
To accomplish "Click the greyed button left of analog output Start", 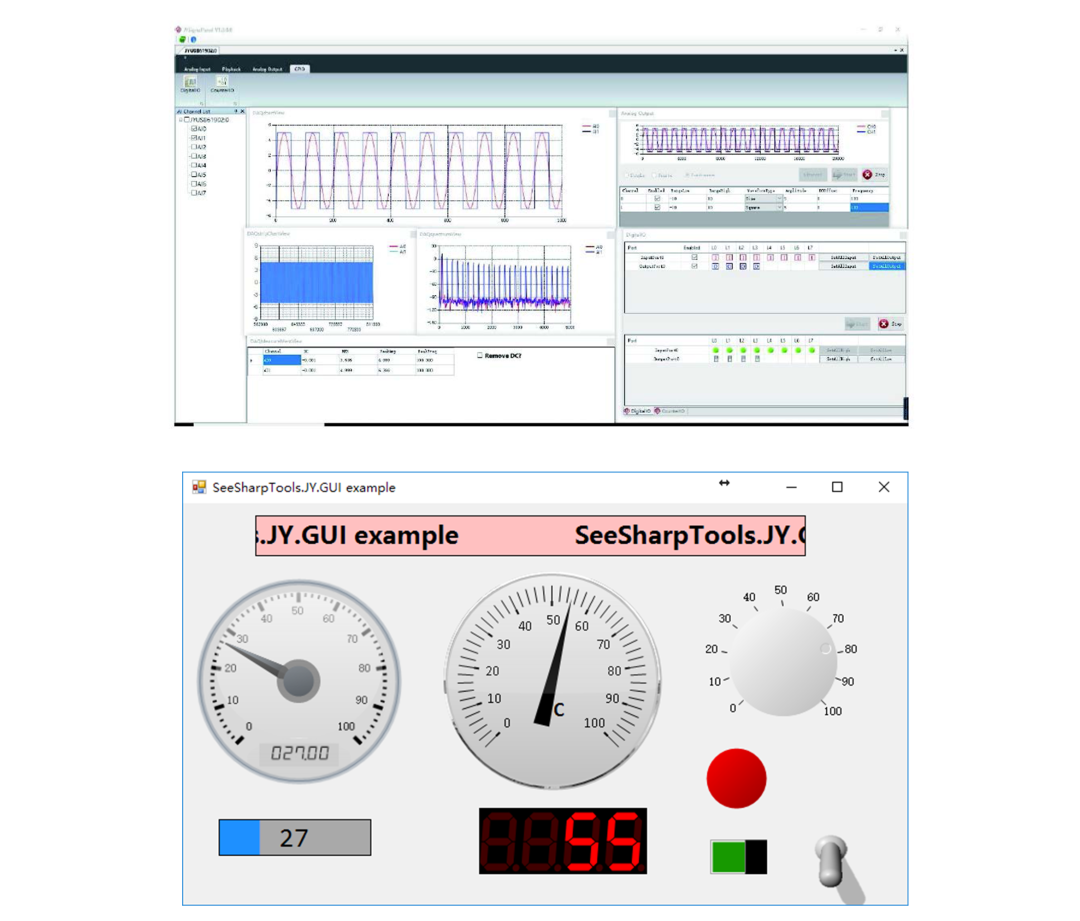I will point(813,174).
